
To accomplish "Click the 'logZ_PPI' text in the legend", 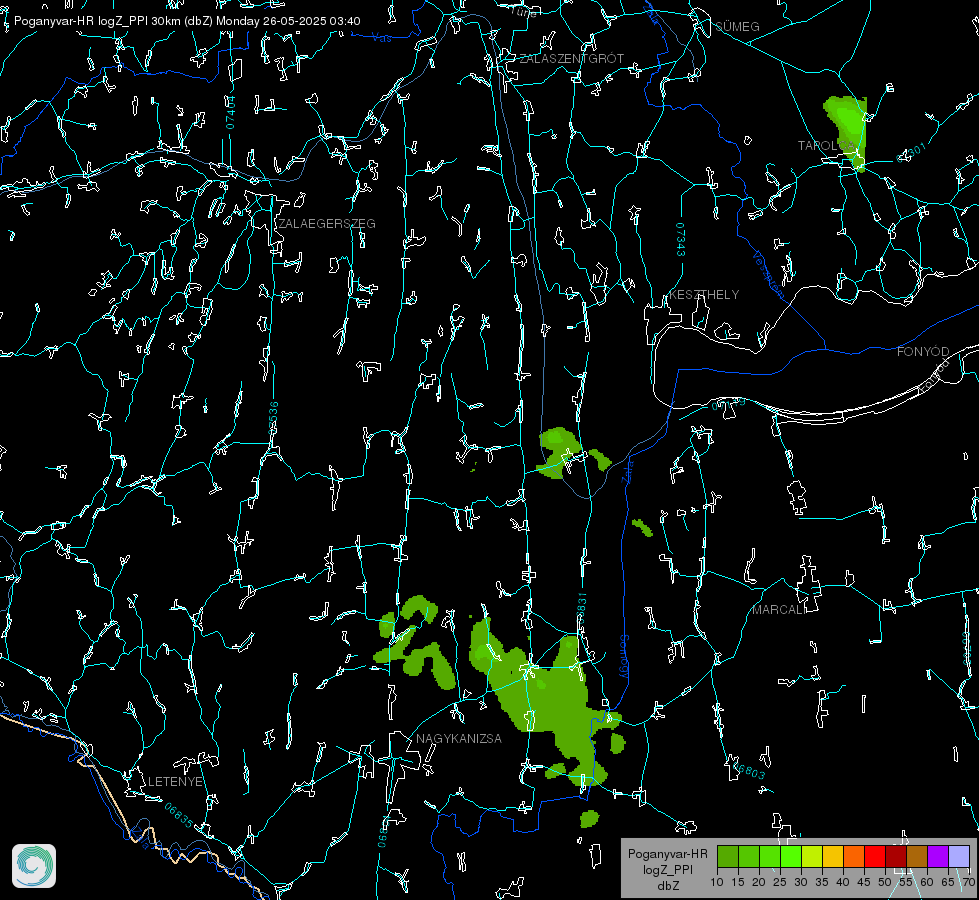I will (x=667, y=869).
